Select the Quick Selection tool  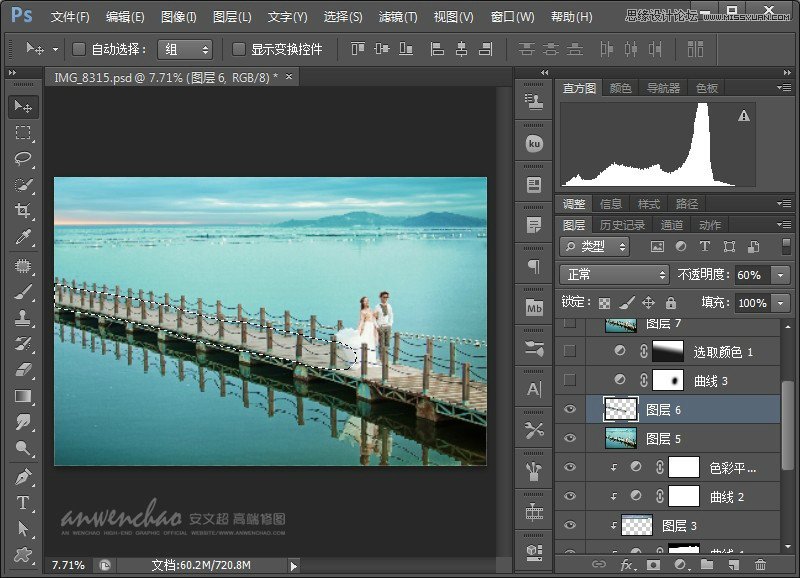click(23, 185)
